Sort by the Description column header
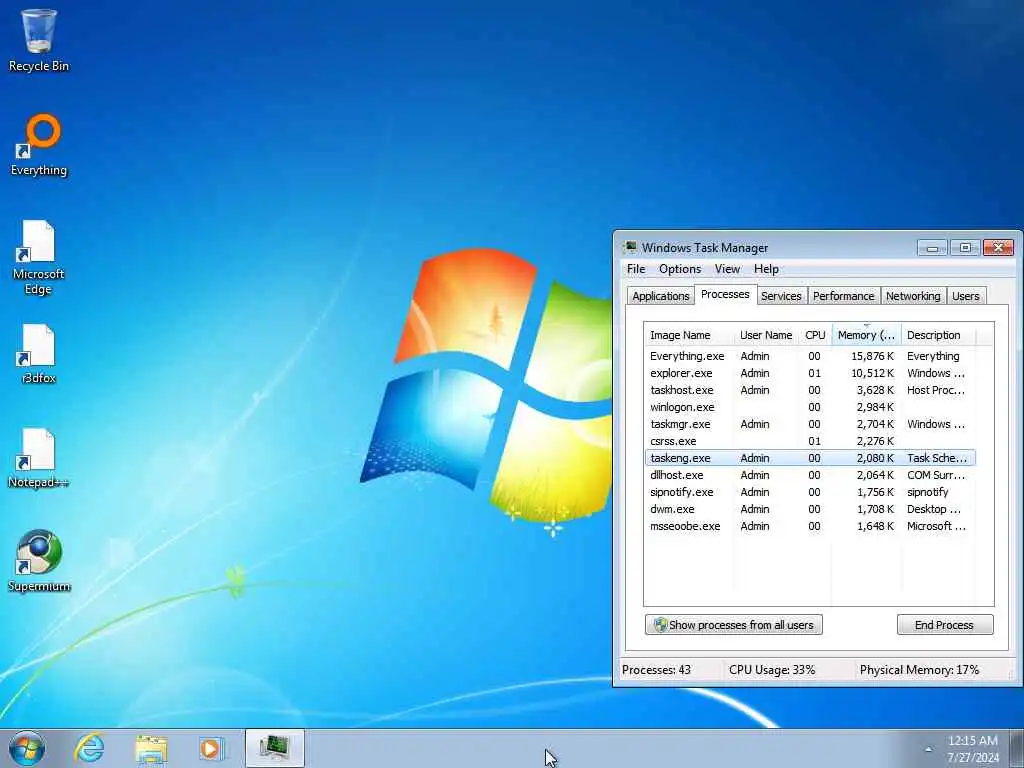Screen dimensions: 1024x768 click(x=938, y=335)
